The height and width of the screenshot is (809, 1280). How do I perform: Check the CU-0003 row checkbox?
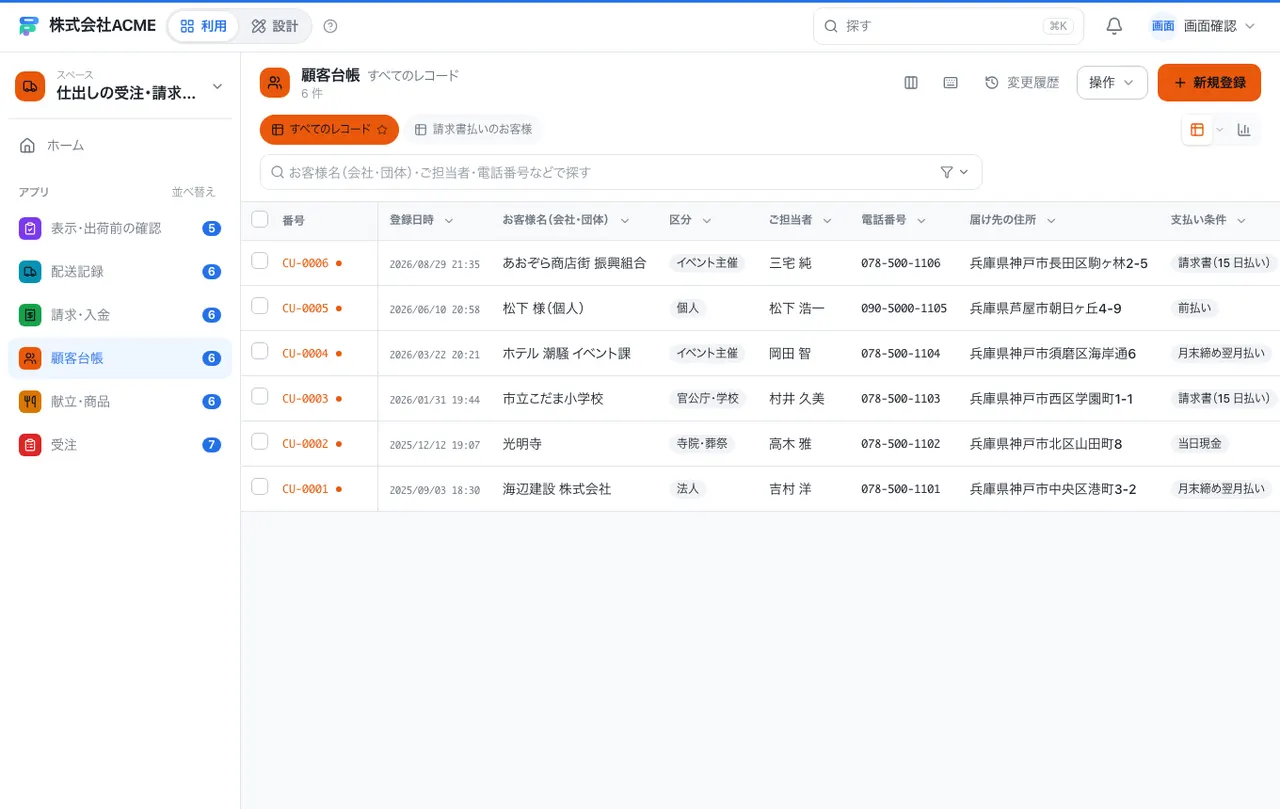(x=260, y=396)
